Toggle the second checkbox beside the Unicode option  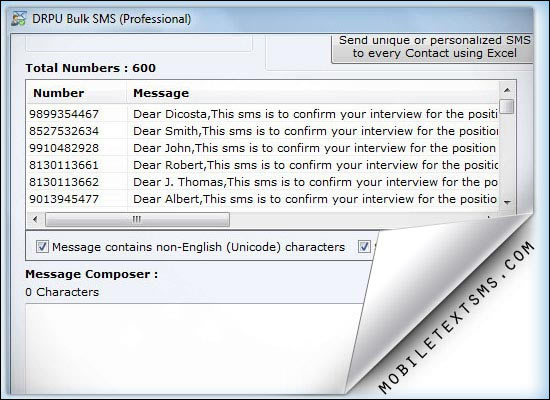coord(364,247)
